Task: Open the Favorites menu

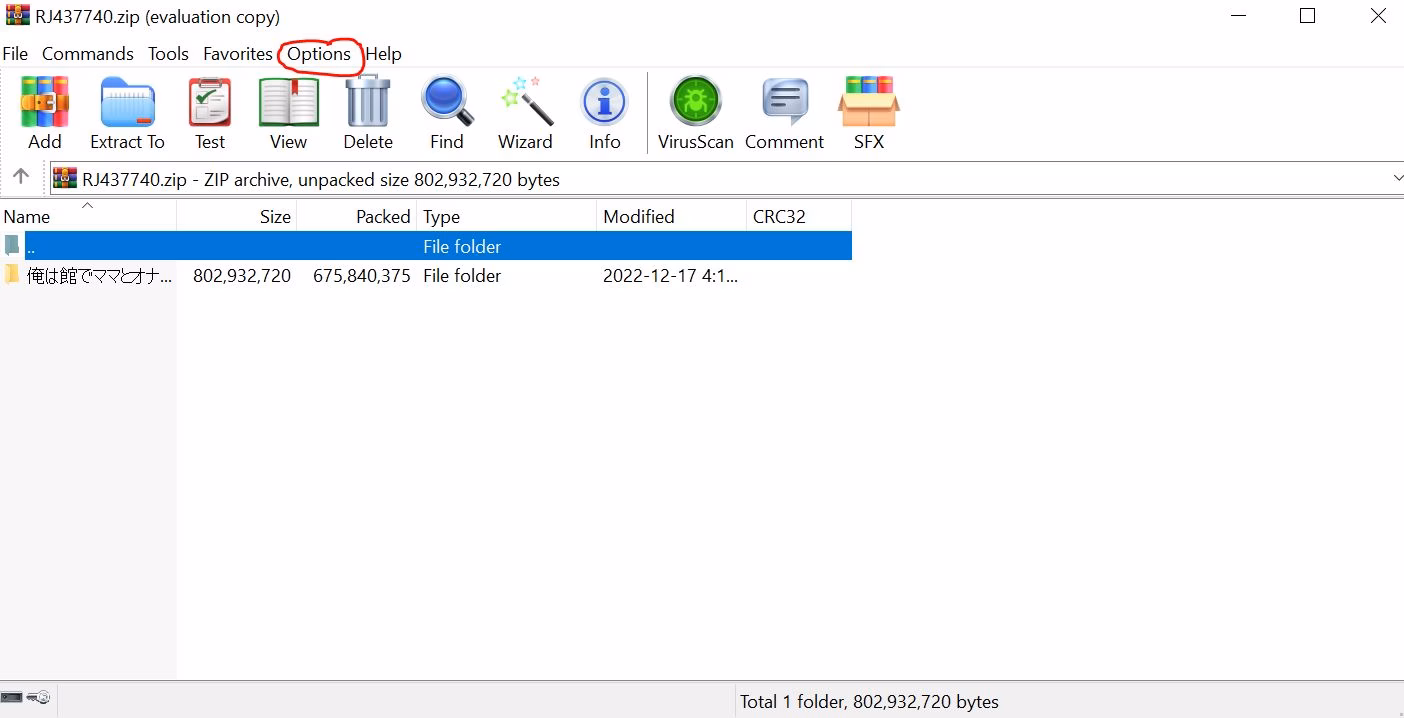Action: click(237, 54)
